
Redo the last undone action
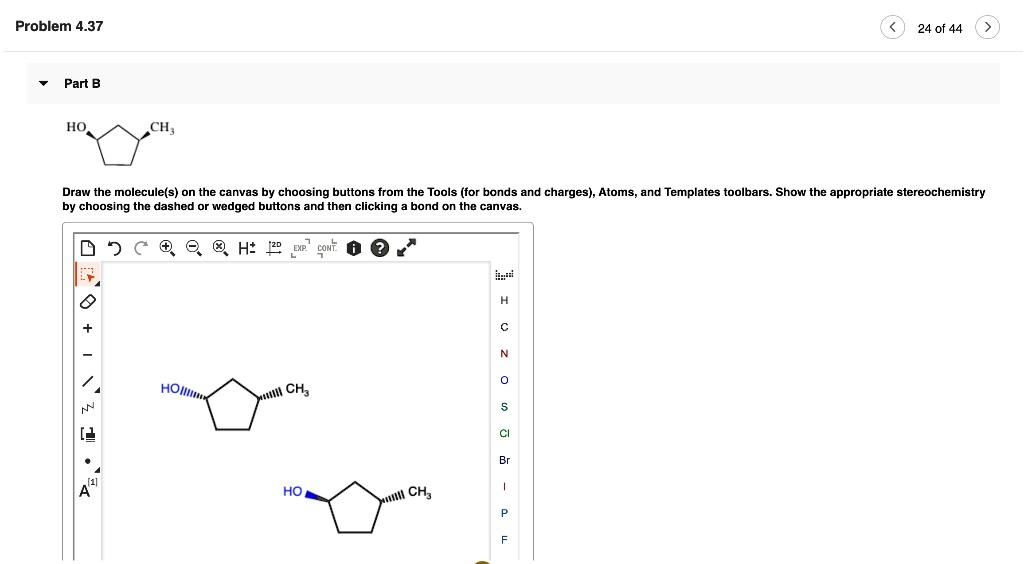(140, 248)
